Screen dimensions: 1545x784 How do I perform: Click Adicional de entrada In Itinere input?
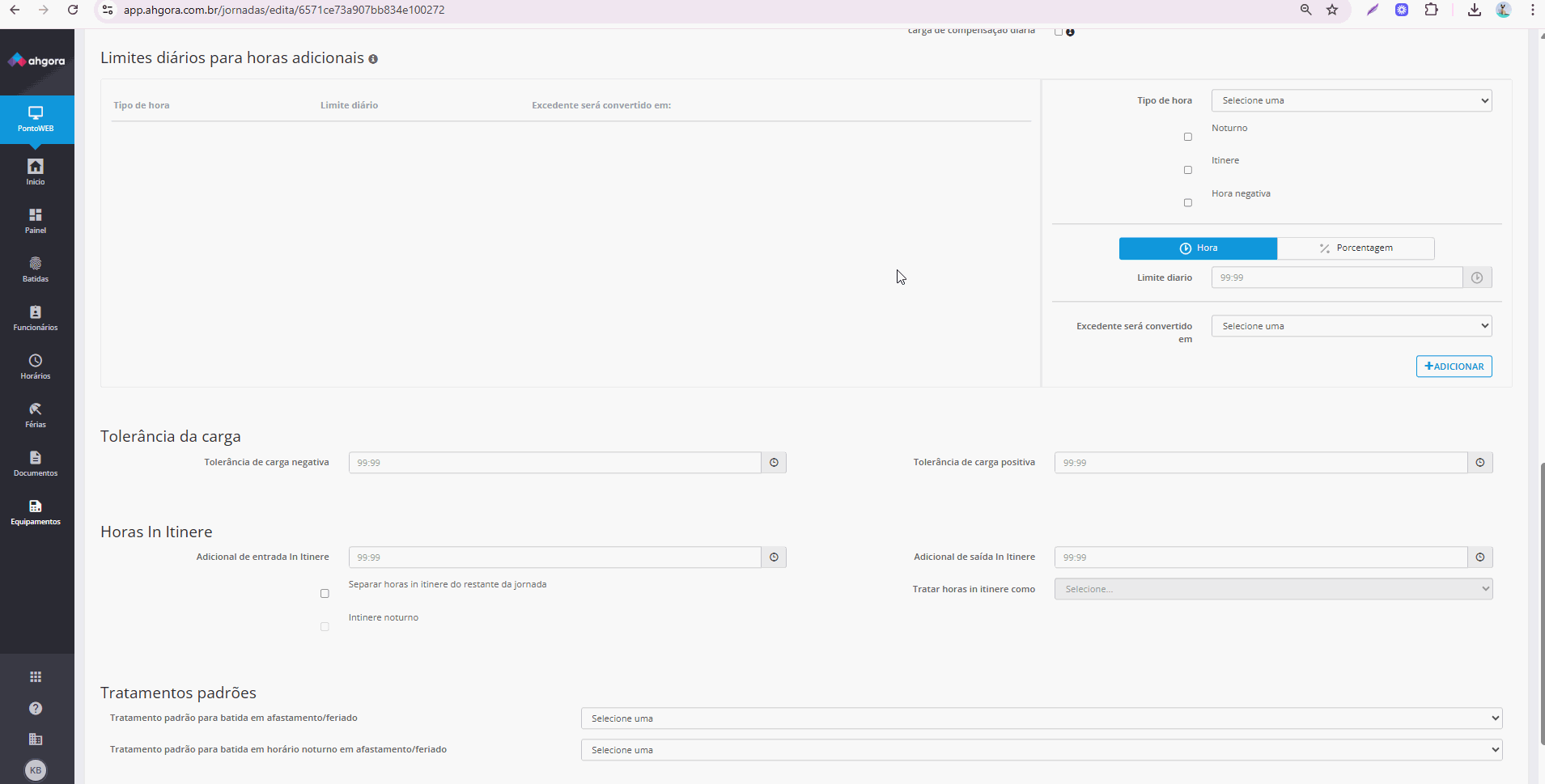[555, 557]
